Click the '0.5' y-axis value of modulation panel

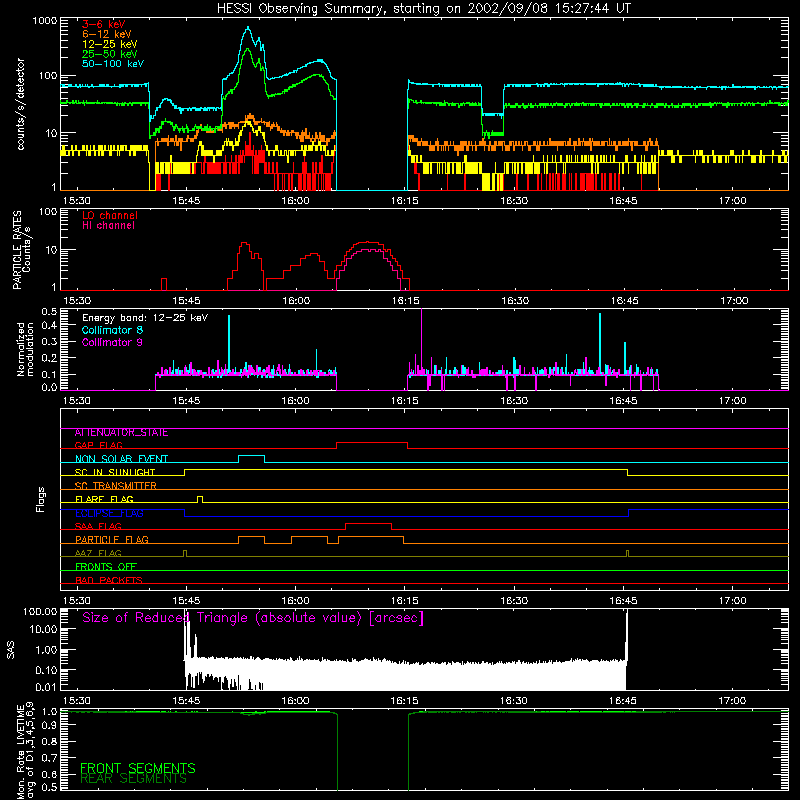(49, 312)
